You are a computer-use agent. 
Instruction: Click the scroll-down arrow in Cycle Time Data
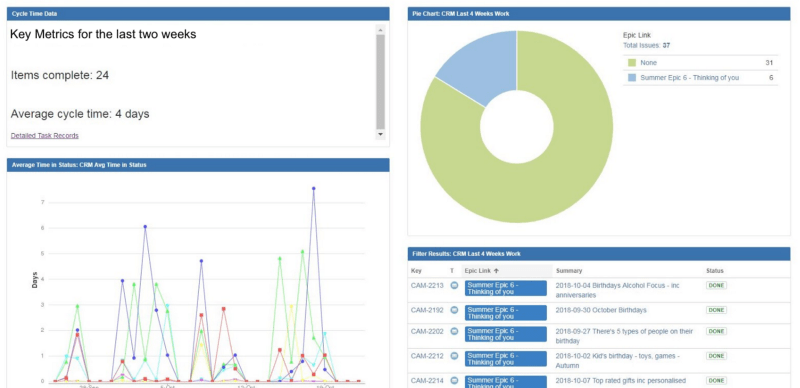380,134
